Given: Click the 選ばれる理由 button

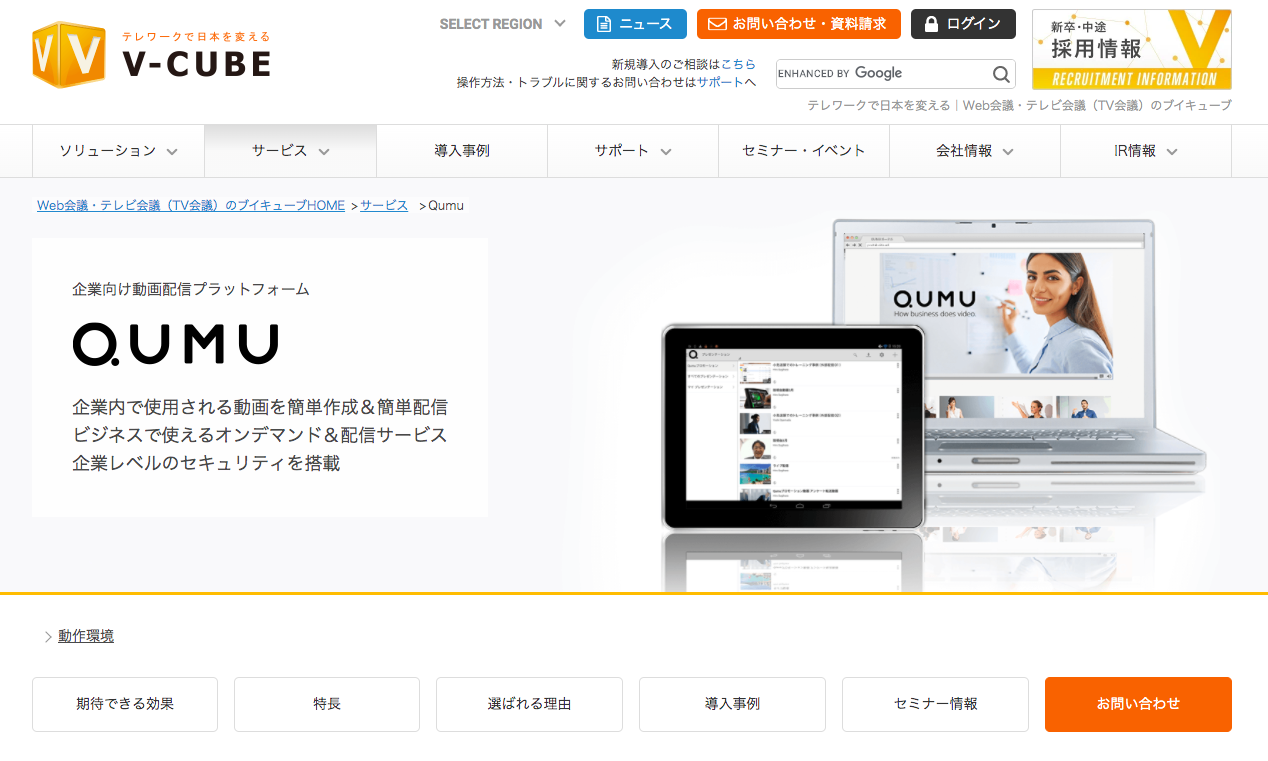Looking at the screenshot, I should [529, 704].
